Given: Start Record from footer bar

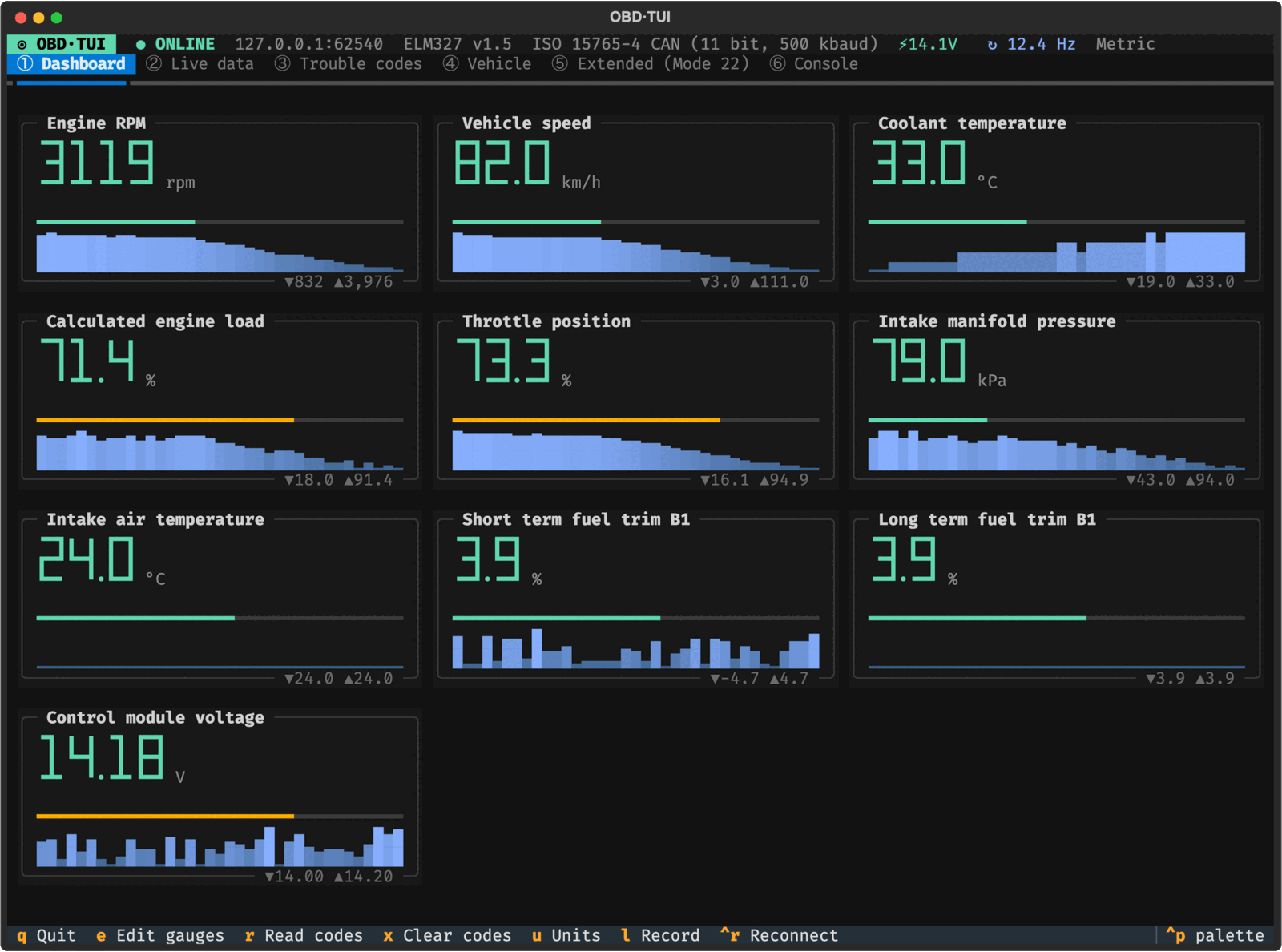Looking at the screenshot, I should click(660, 935).
